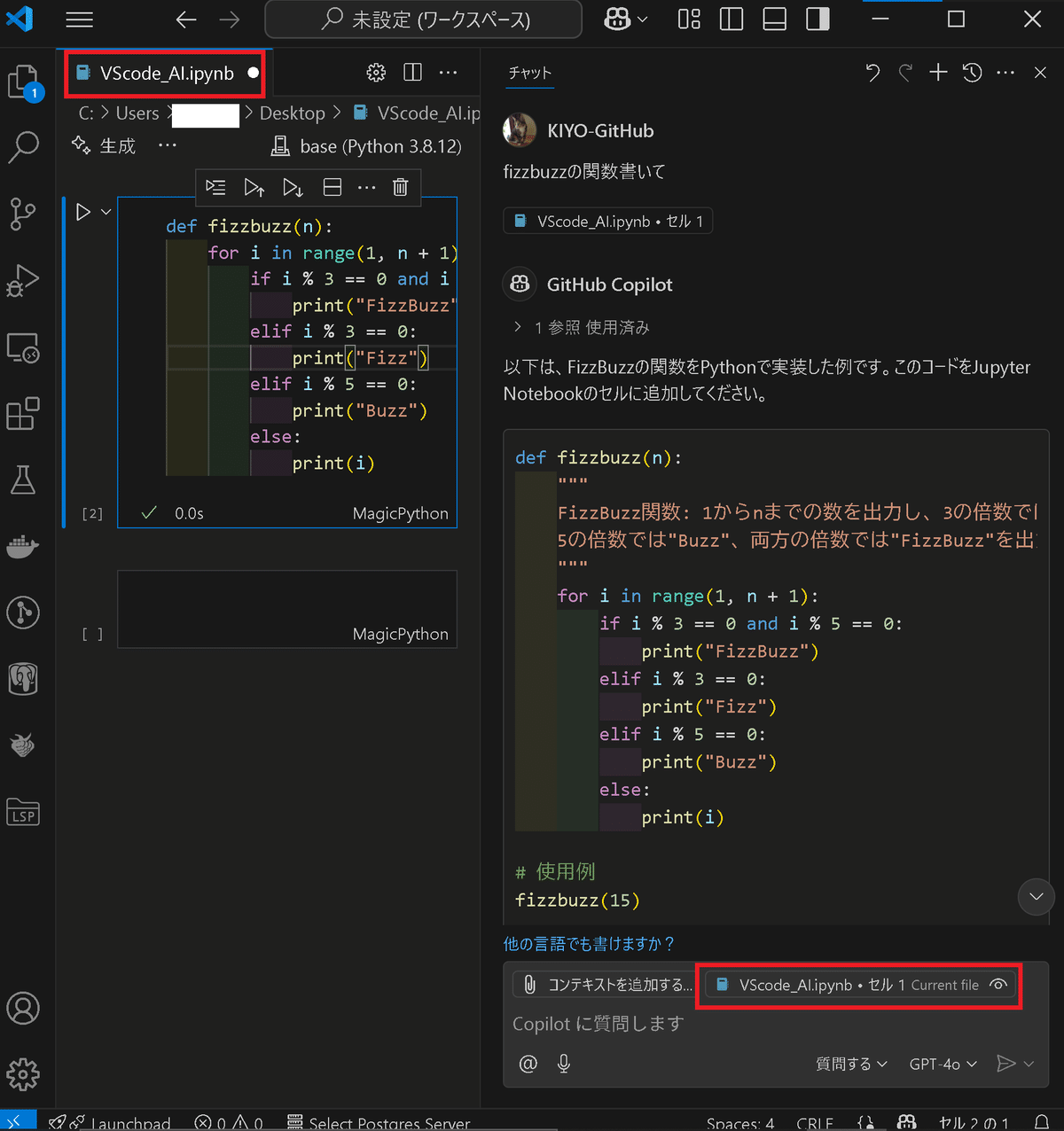The image size is (1064, 1131).
Task: Open the customize layout icon
Action: tap(689, 19)
